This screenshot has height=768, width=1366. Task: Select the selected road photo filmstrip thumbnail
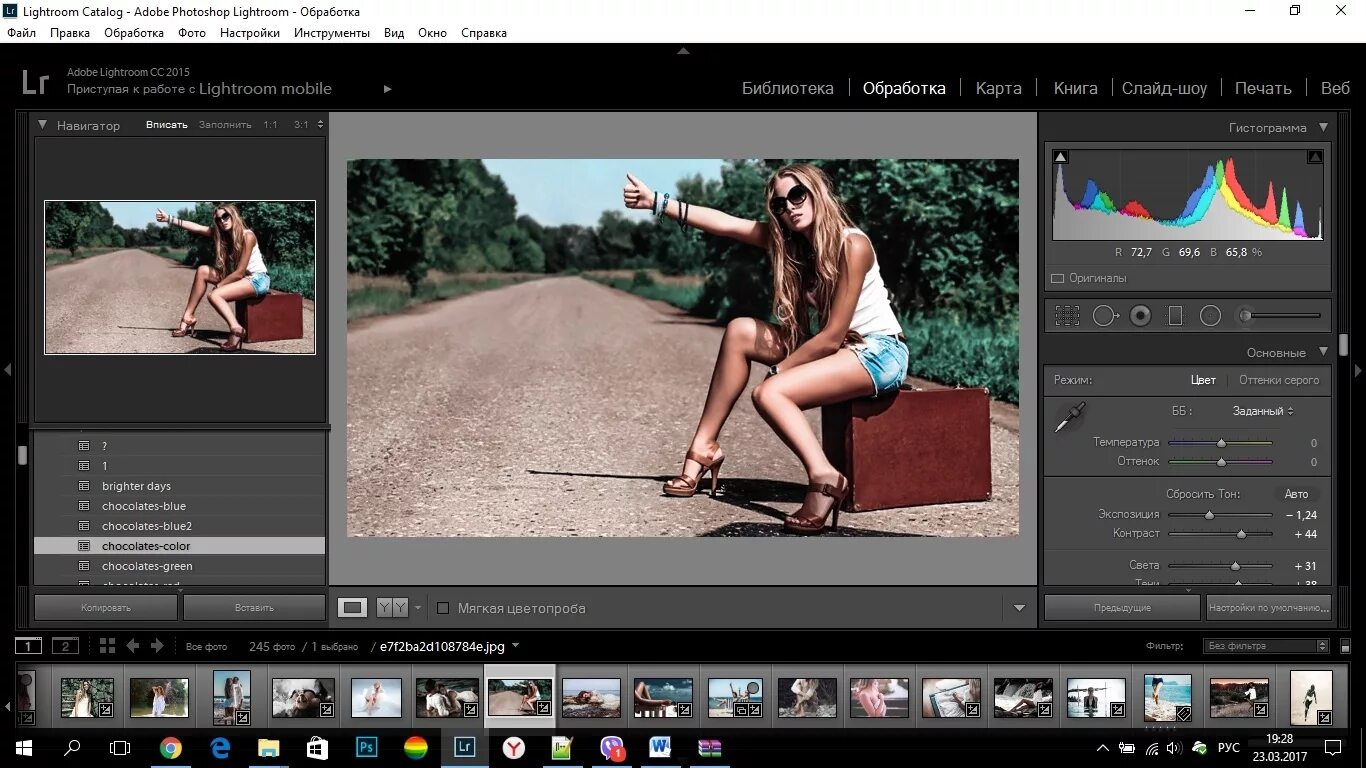[520, 697]
